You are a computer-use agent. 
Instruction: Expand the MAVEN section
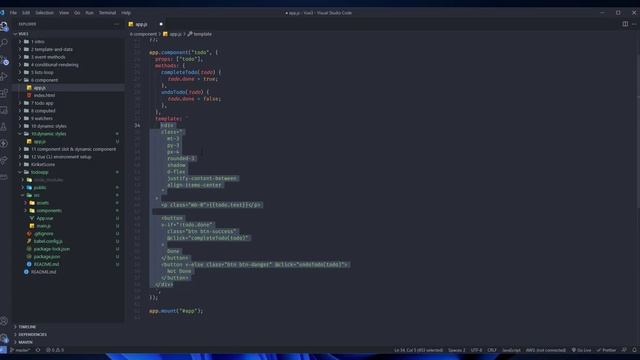click(68, 342)
